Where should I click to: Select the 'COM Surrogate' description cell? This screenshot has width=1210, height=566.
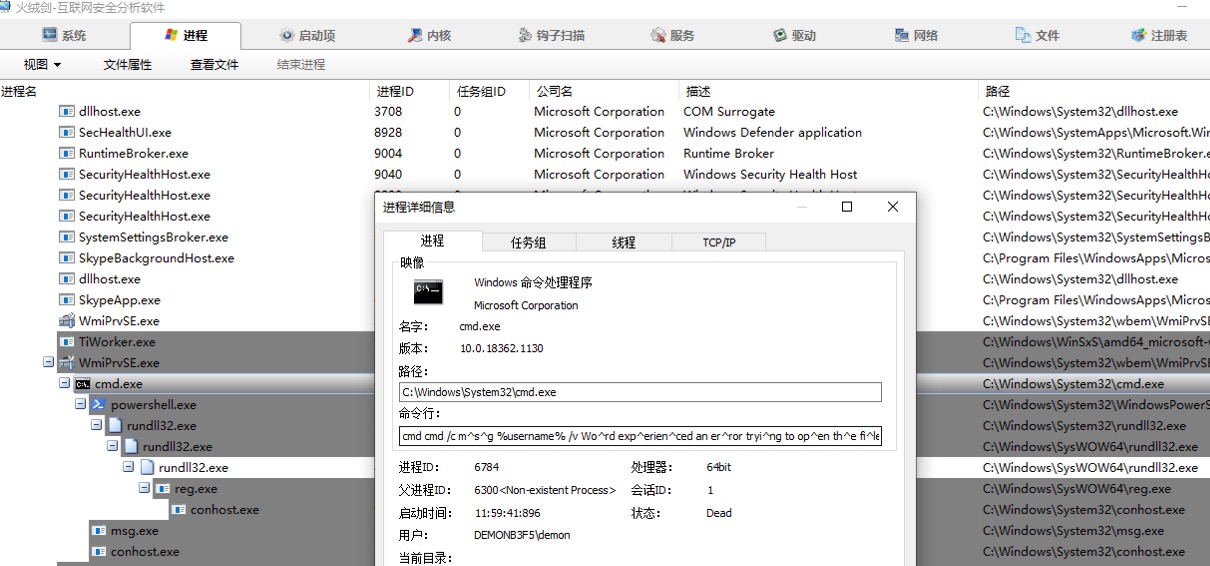729,112
